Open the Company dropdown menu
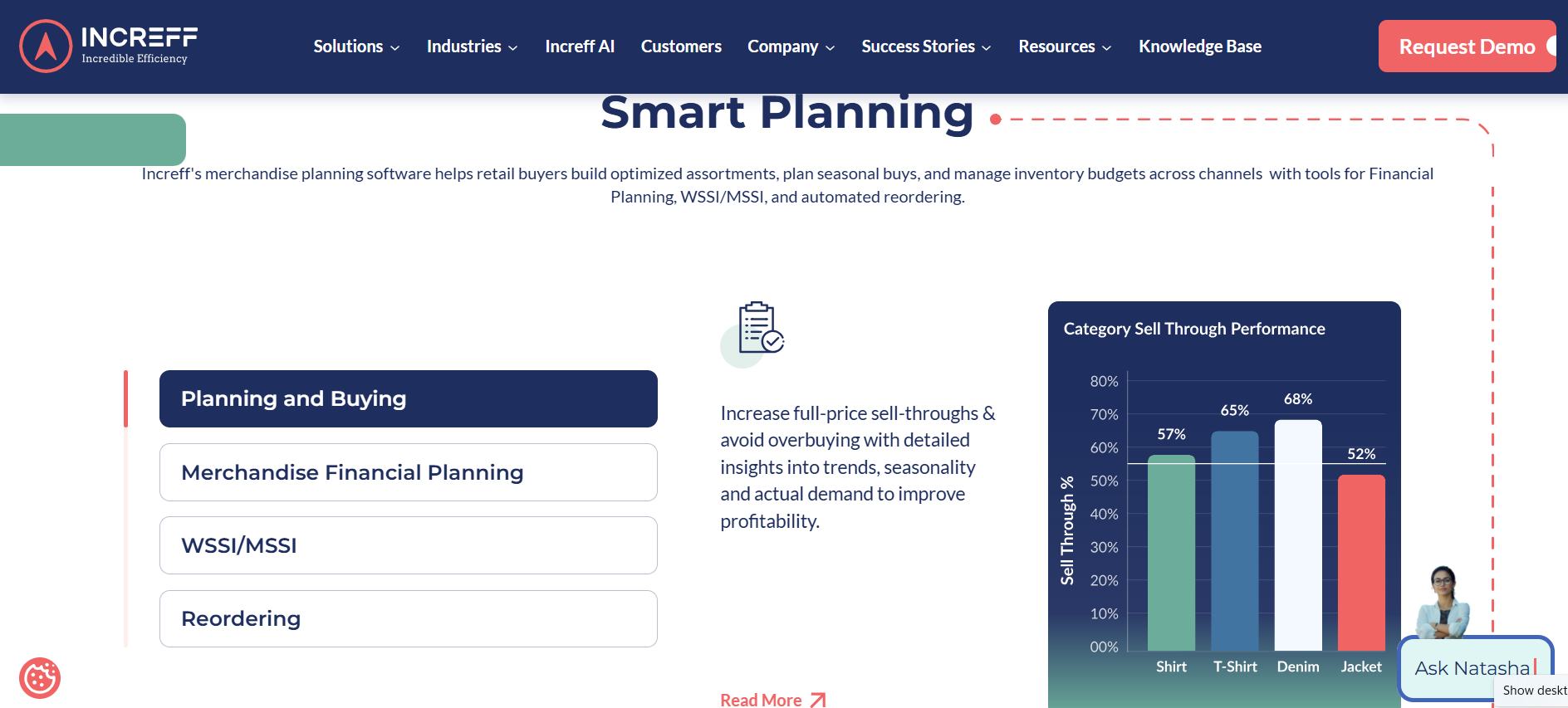 [x=791, y=47]
